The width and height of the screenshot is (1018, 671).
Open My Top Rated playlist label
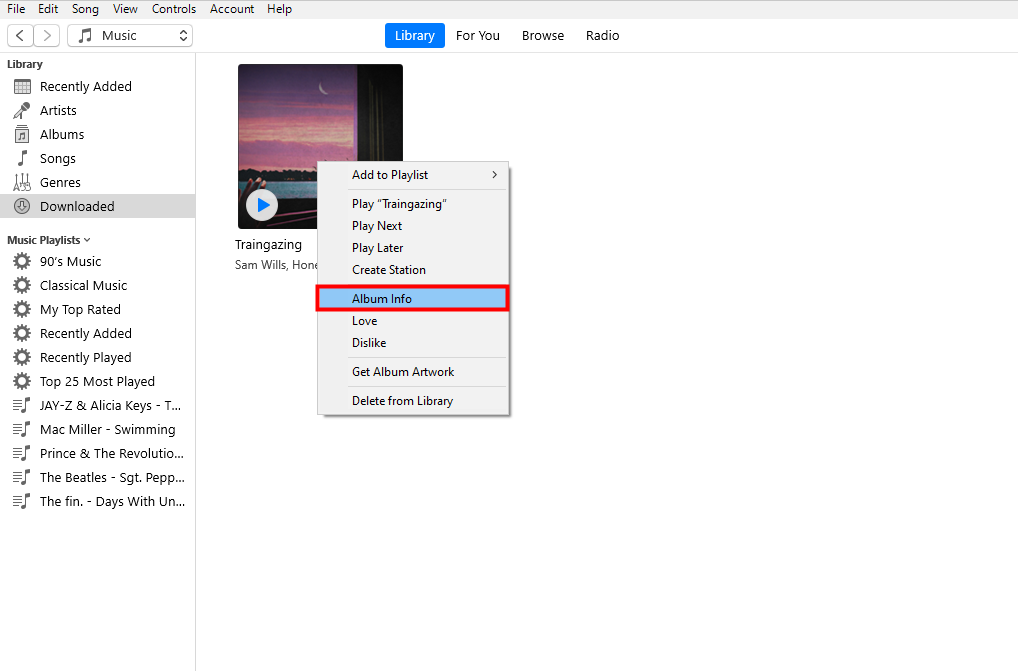point(81,310)
